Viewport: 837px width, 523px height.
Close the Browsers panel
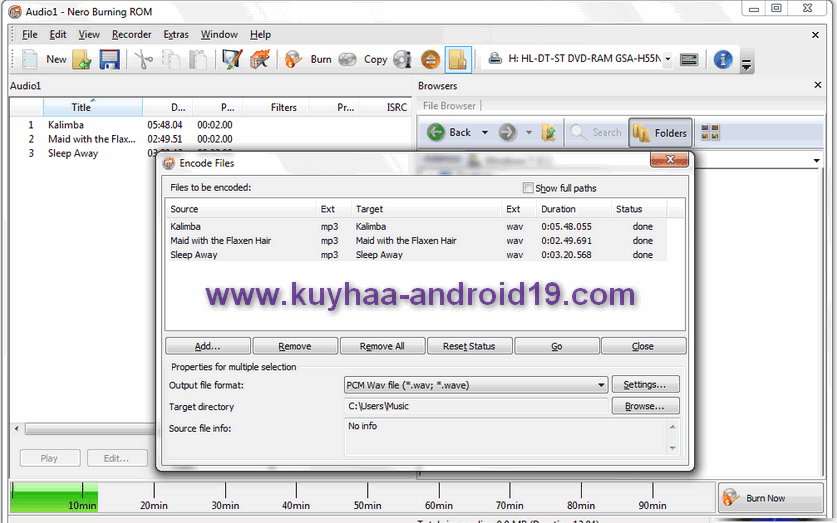(x=817, y=85)
